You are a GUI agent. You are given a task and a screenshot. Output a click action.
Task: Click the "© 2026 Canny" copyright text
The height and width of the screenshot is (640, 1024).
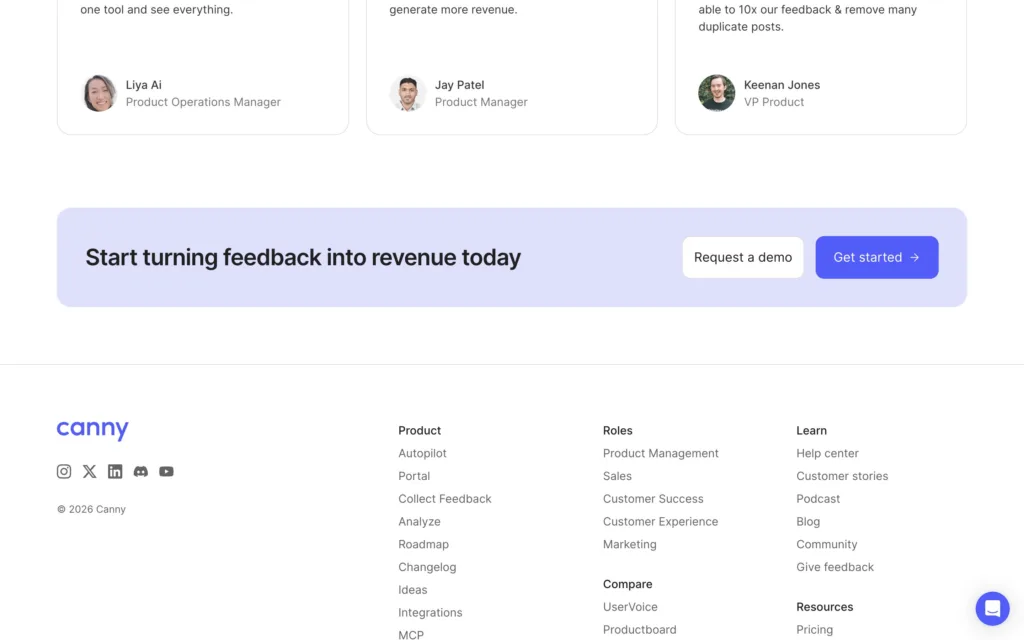click(91, 509)
